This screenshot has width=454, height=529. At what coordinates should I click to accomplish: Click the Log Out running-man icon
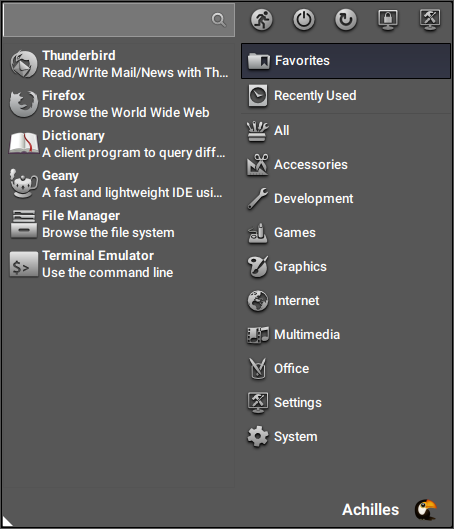(261, 20)
